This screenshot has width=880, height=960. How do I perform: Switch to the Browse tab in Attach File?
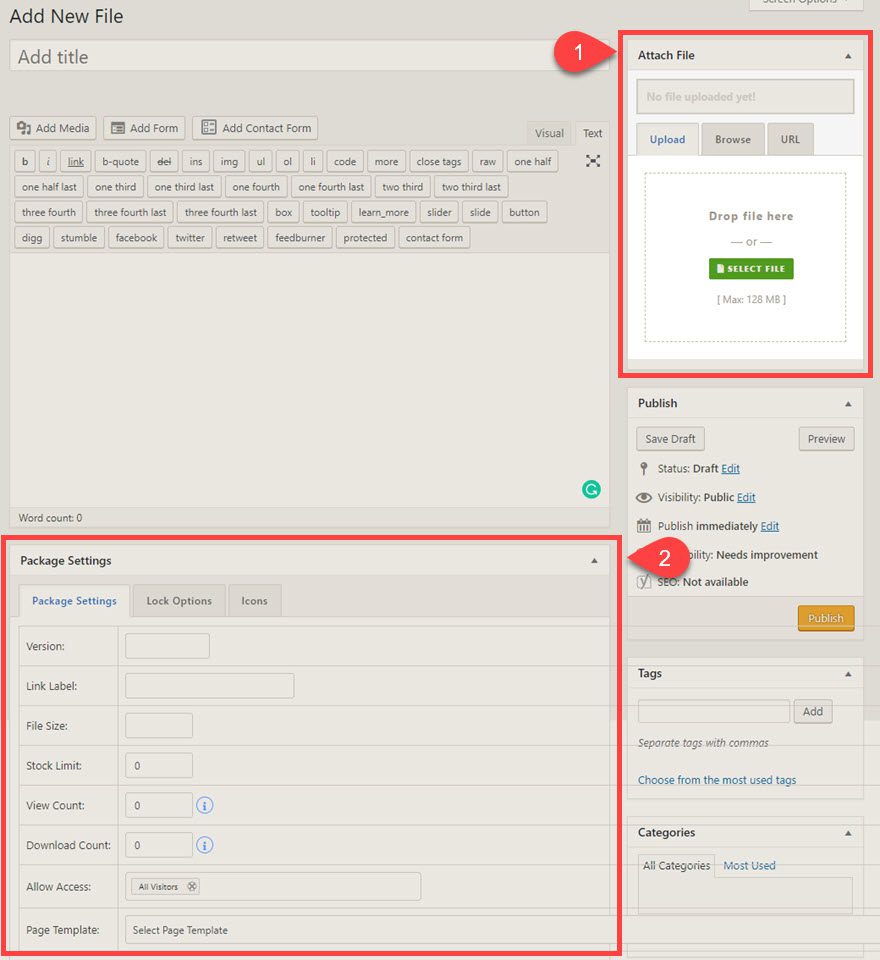point(733,139)
